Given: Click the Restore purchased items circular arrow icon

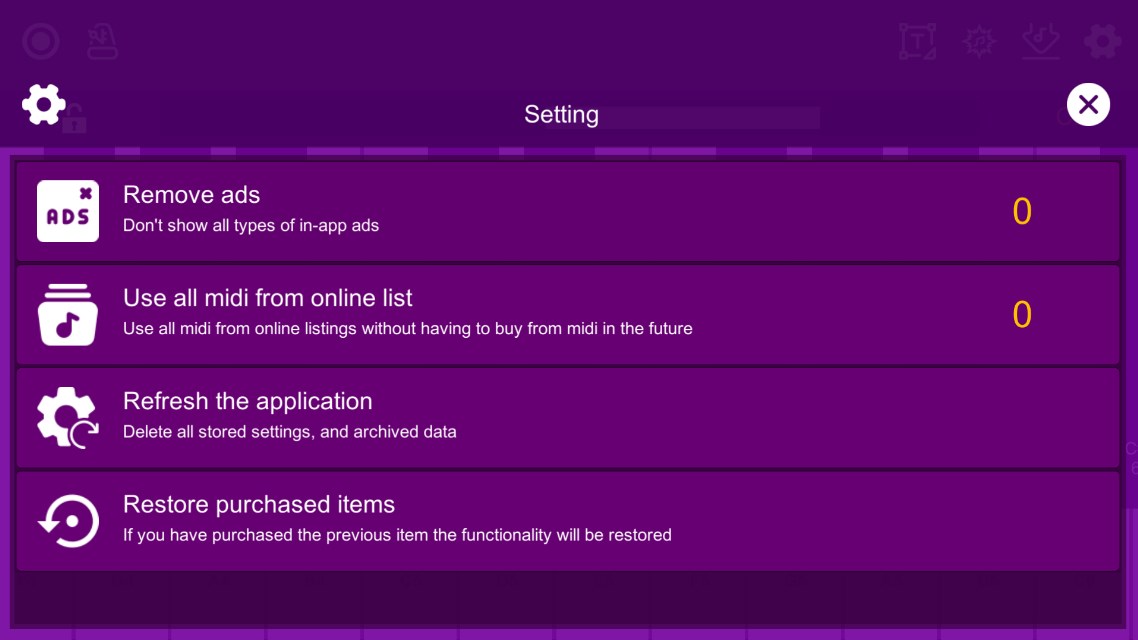Looking at the screenshot, I should click(68, 520).
